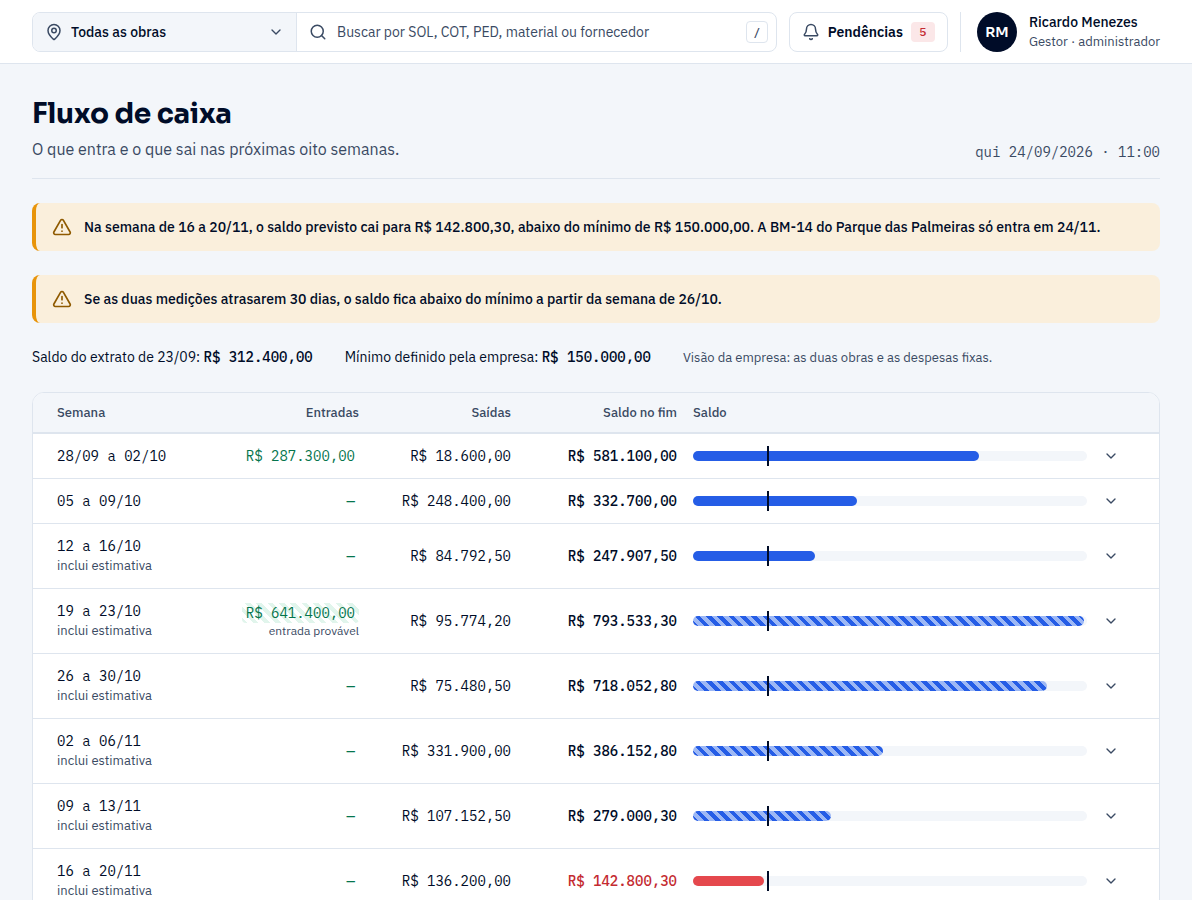Click the location pin icon beside Todas as obras
Screen dimensions: 1192x900
54,32
